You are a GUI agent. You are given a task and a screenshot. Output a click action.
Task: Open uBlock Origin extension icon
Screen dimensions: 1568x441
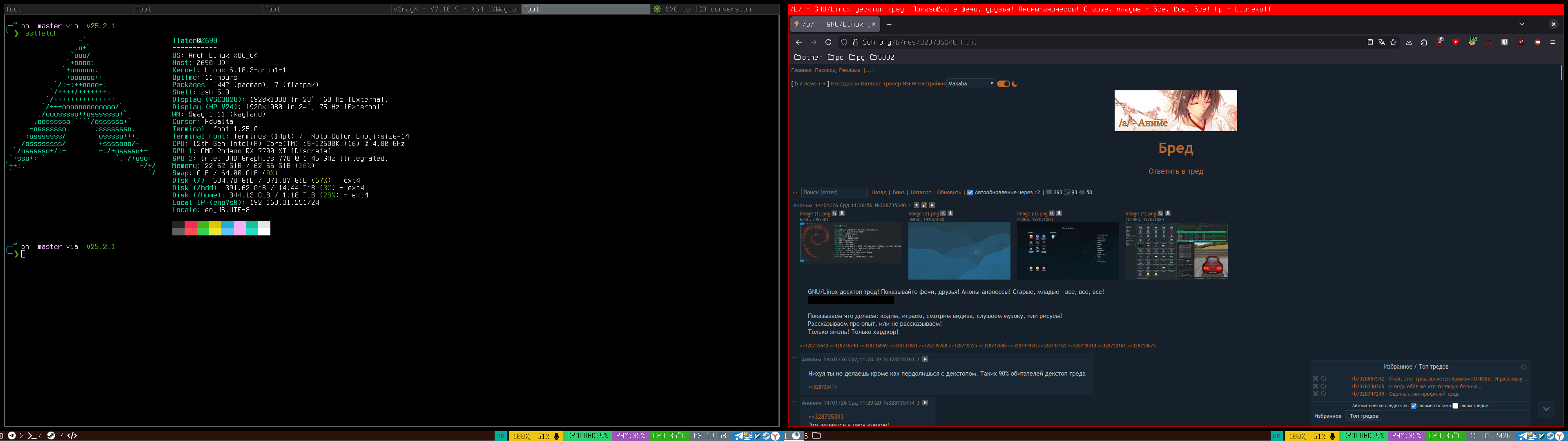tap(1440, 42)
